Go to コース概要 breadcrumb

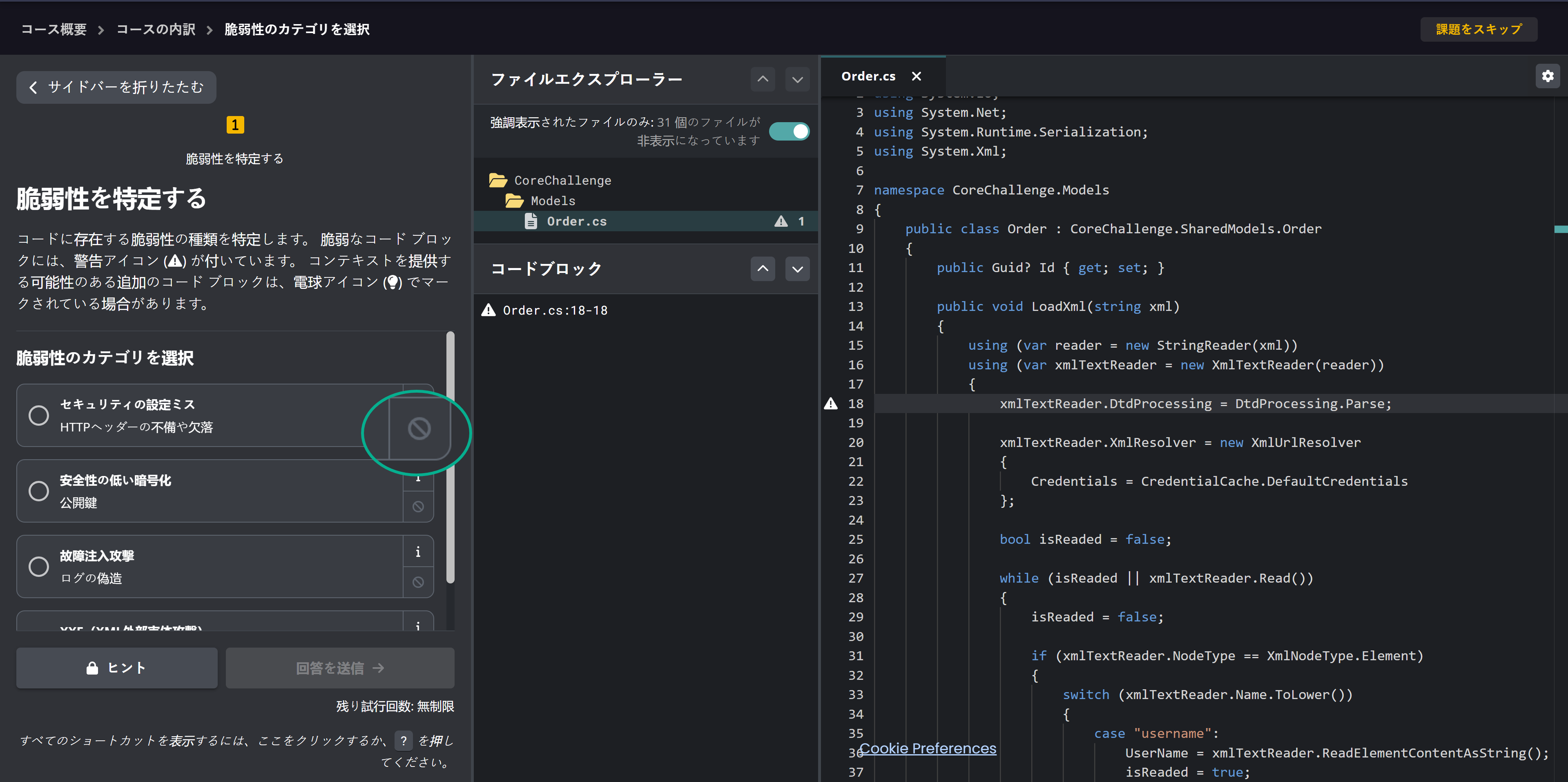pos(54,29)
